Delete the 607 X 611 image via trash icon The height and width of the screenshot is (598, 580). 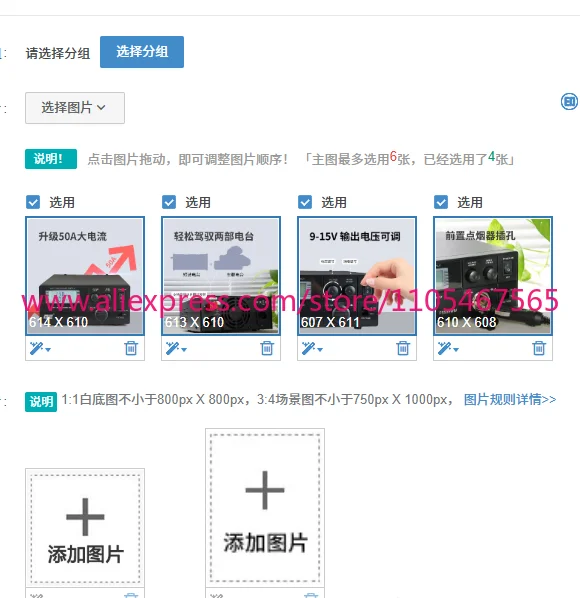click(403, 348)
